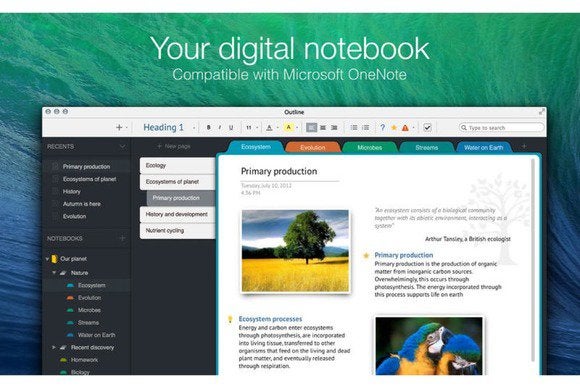Screen dimensions: 580x388
Task: Insert a bulleted list
Action: 354,128
